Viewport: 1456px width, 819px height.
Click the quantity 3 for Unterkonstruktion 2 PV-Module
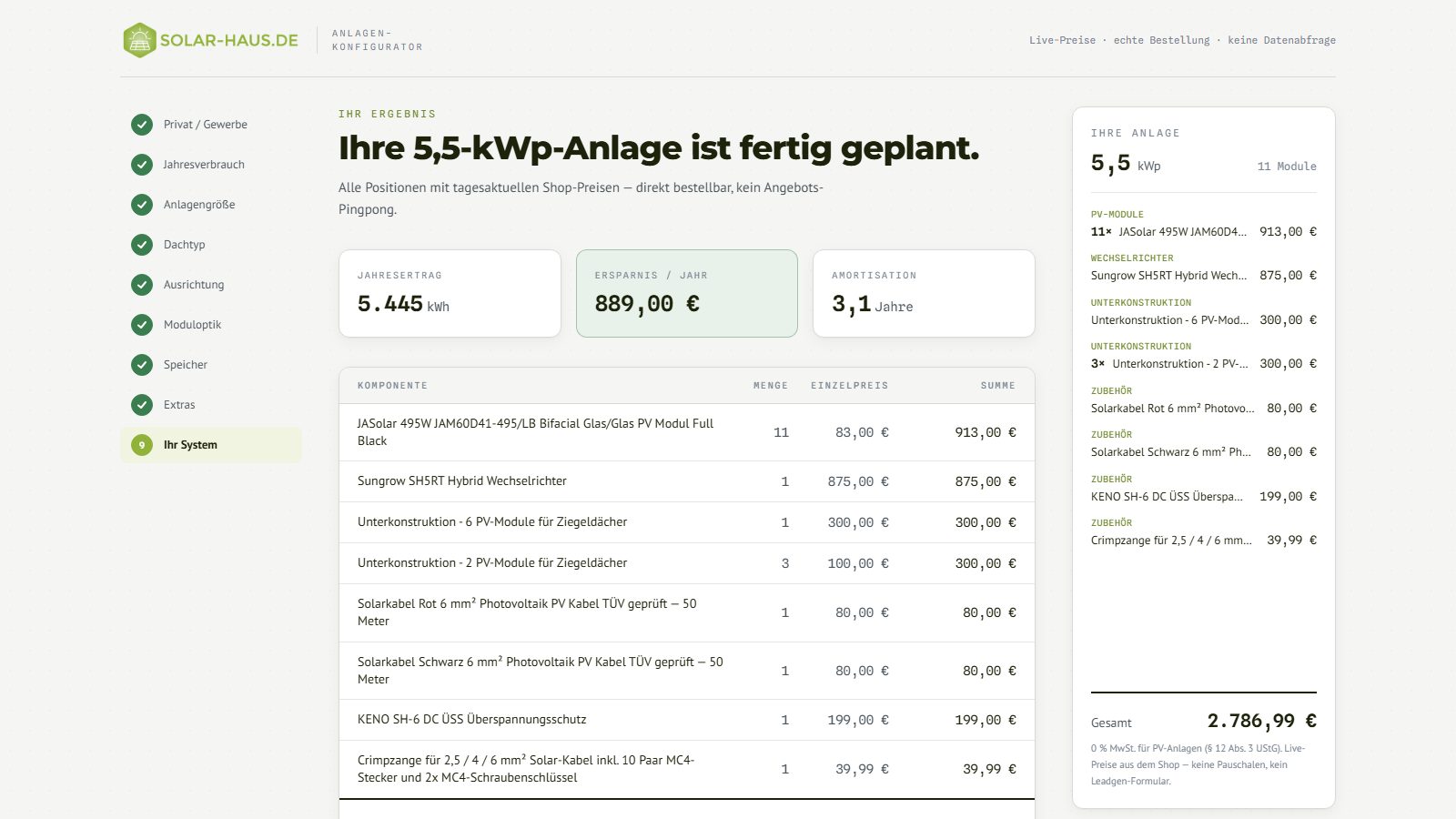pos(785,563)
